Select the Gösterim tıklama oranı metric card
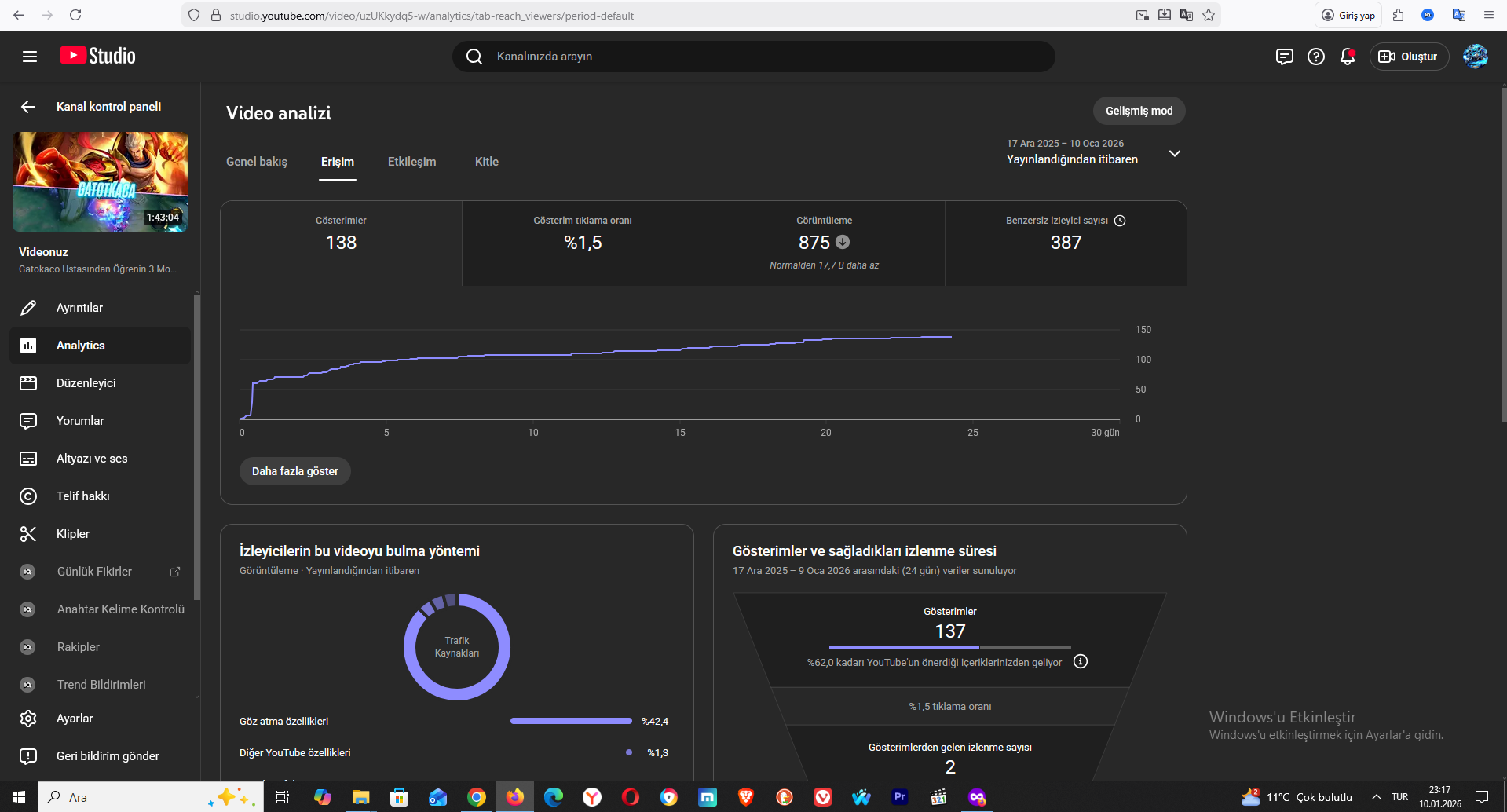The height and width of the screenshot is (812, 1507). [583, 243]
